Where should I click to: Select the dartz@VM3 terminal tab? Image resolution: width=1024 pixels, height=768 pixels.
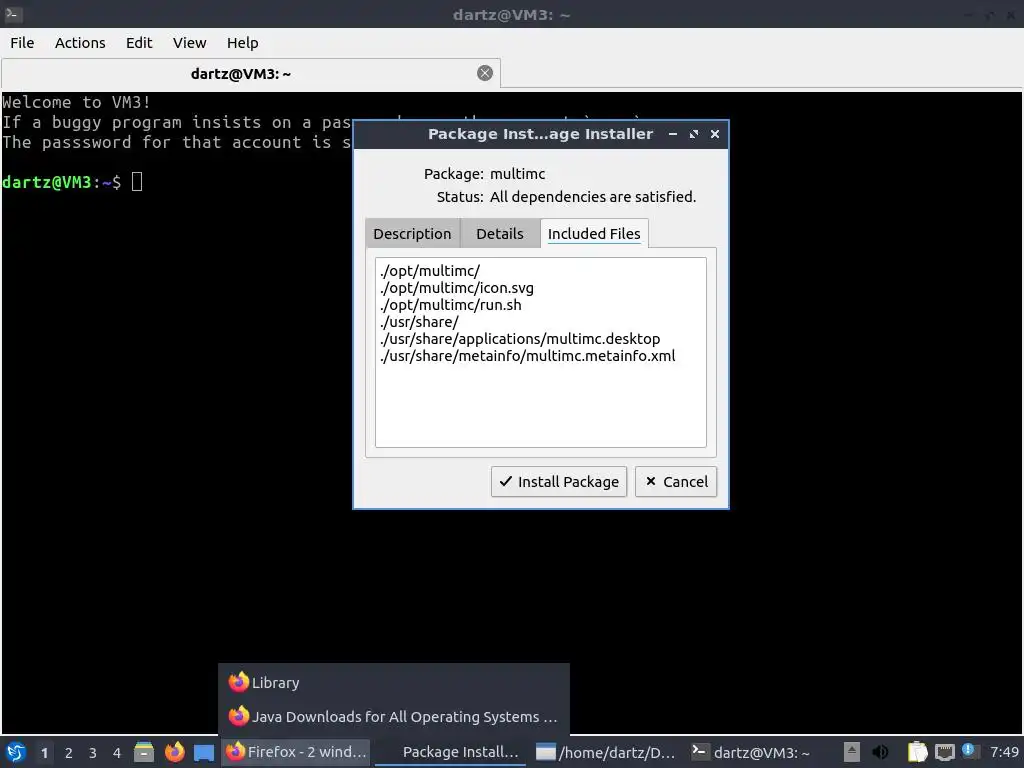(251, 73)
